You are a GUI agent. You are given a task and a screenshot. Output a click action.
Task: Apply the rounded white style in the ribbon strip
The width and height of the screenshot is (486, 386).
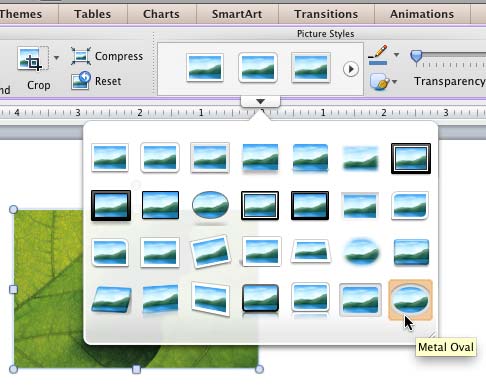[258, 68]
